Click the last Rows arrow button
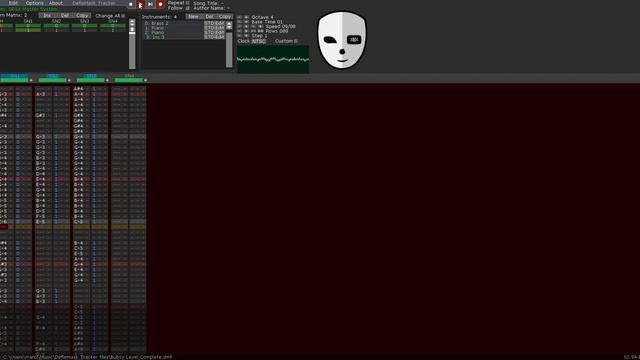The image size is (640, 360). pos(260,31)
